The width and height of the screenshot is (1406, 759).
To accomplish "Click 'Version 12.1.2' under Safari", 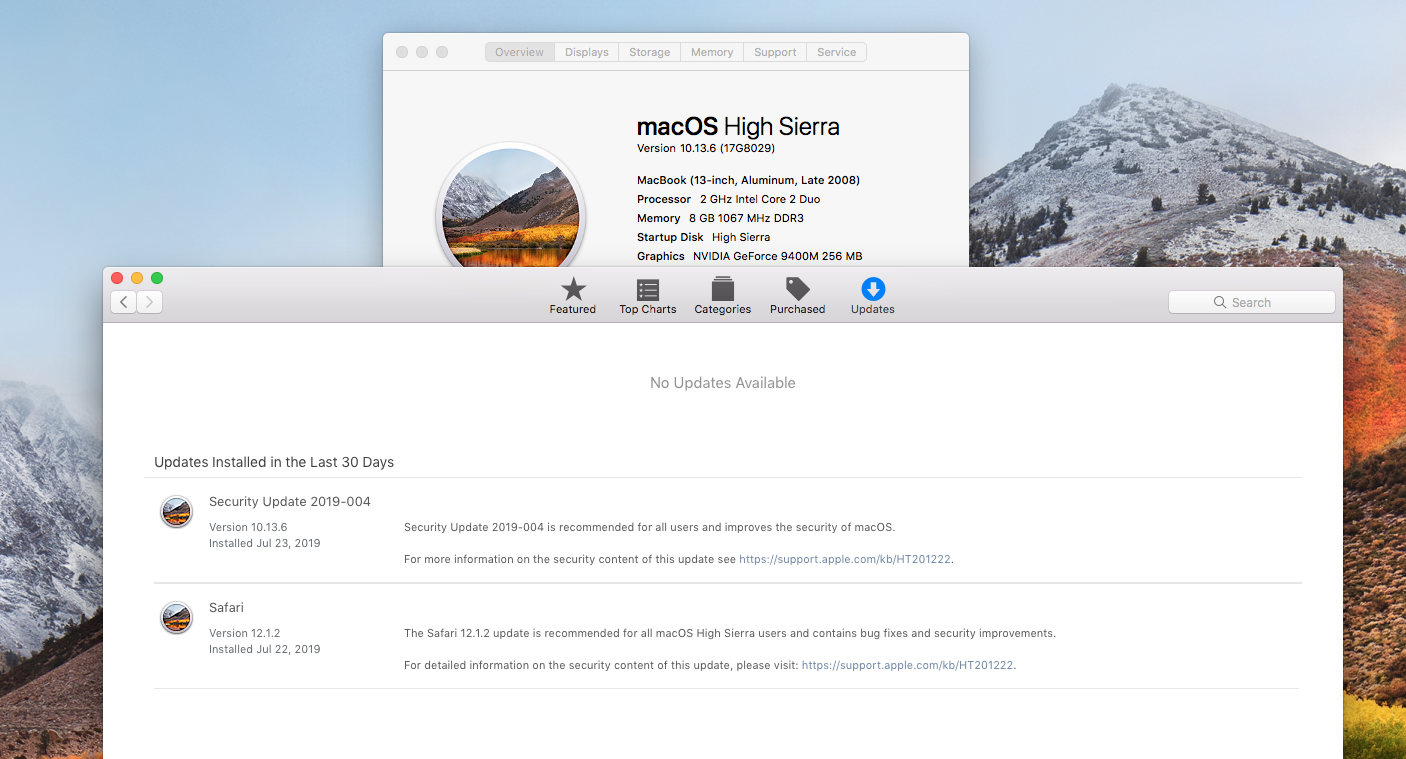I will (245, 633).
